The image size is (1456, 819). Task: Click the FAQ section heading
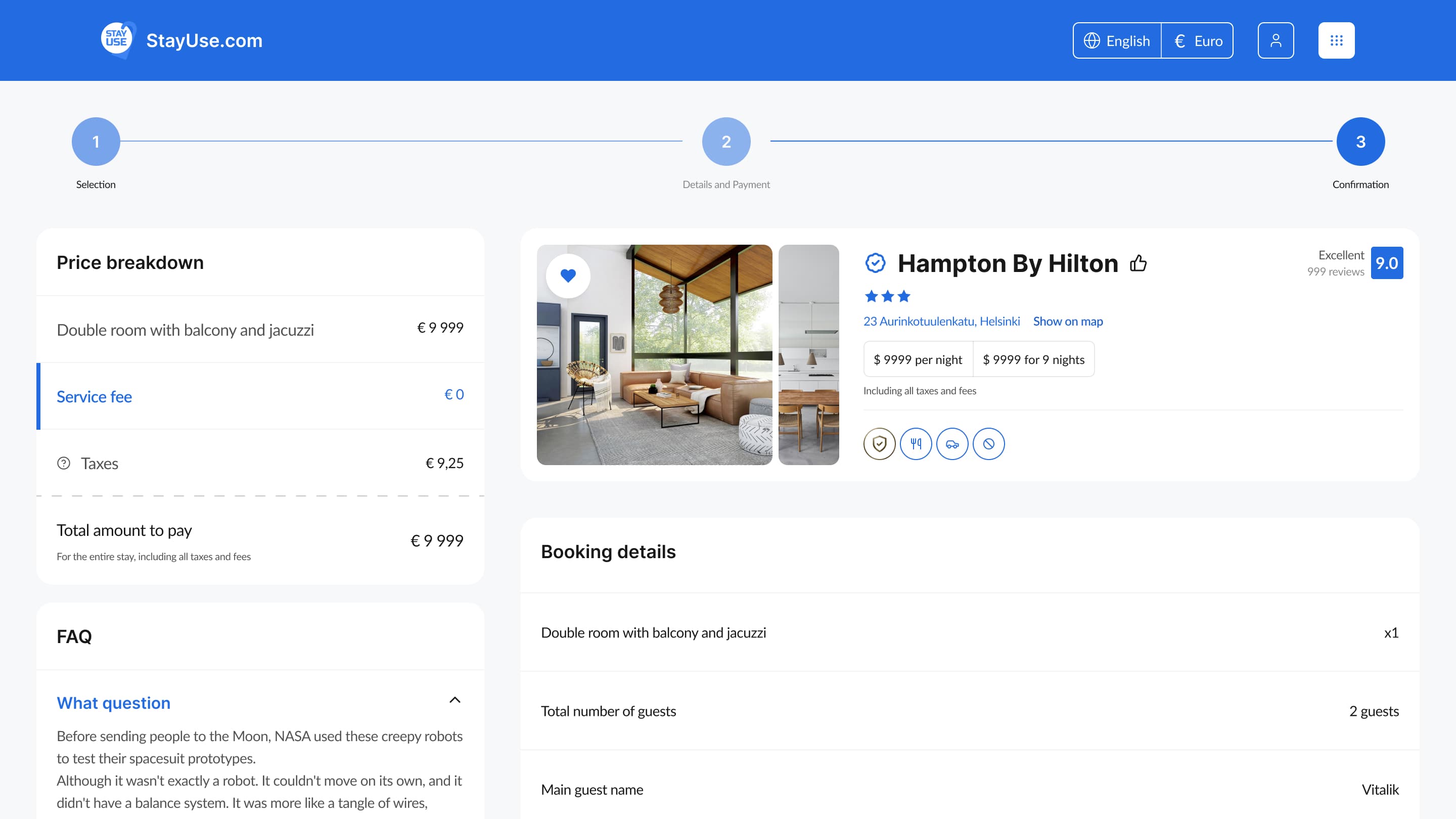(x=74, y=636)
